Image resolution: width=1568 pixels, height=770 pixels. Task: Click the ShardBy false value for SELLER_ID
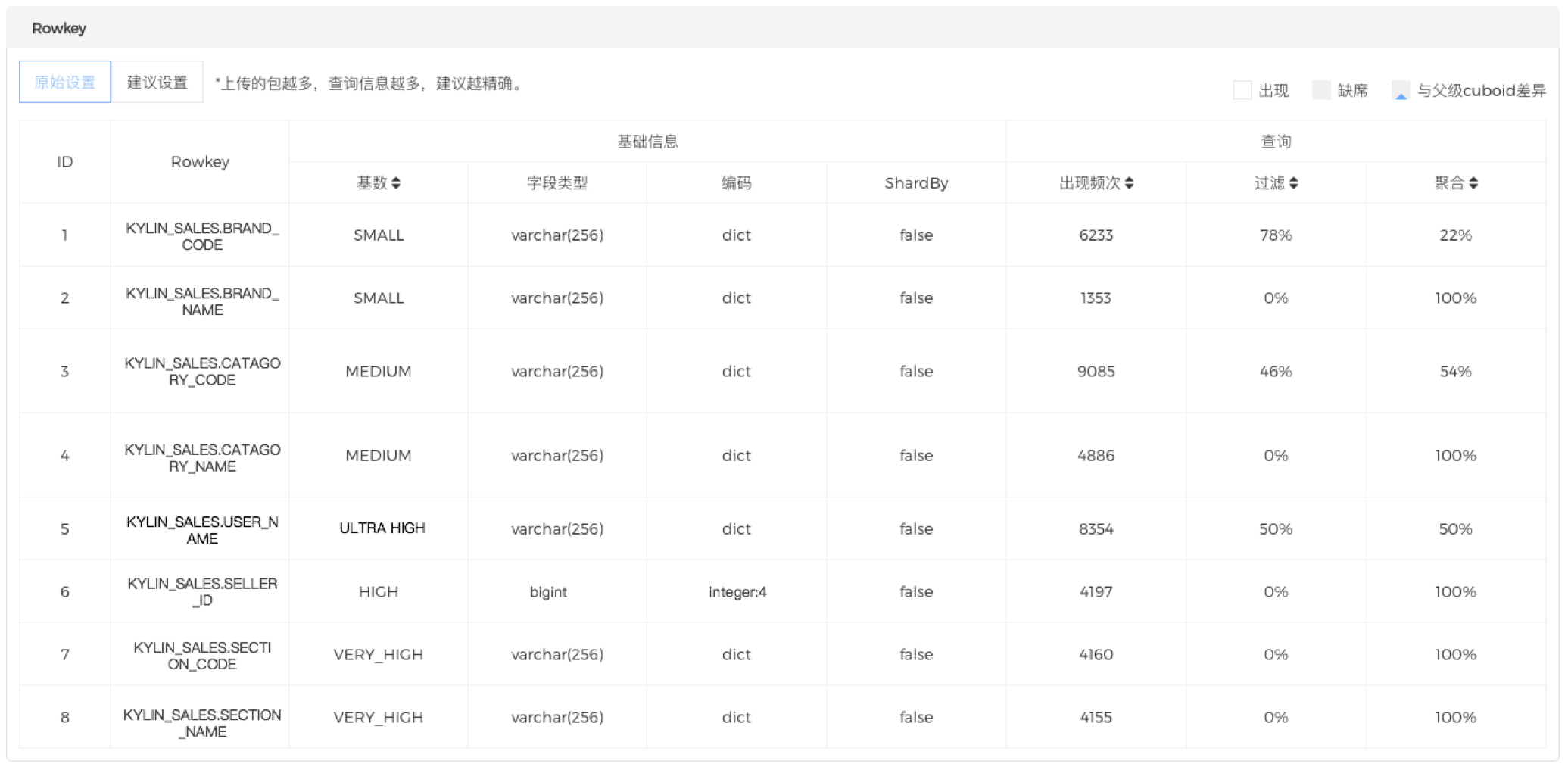(x=915, y=591)
